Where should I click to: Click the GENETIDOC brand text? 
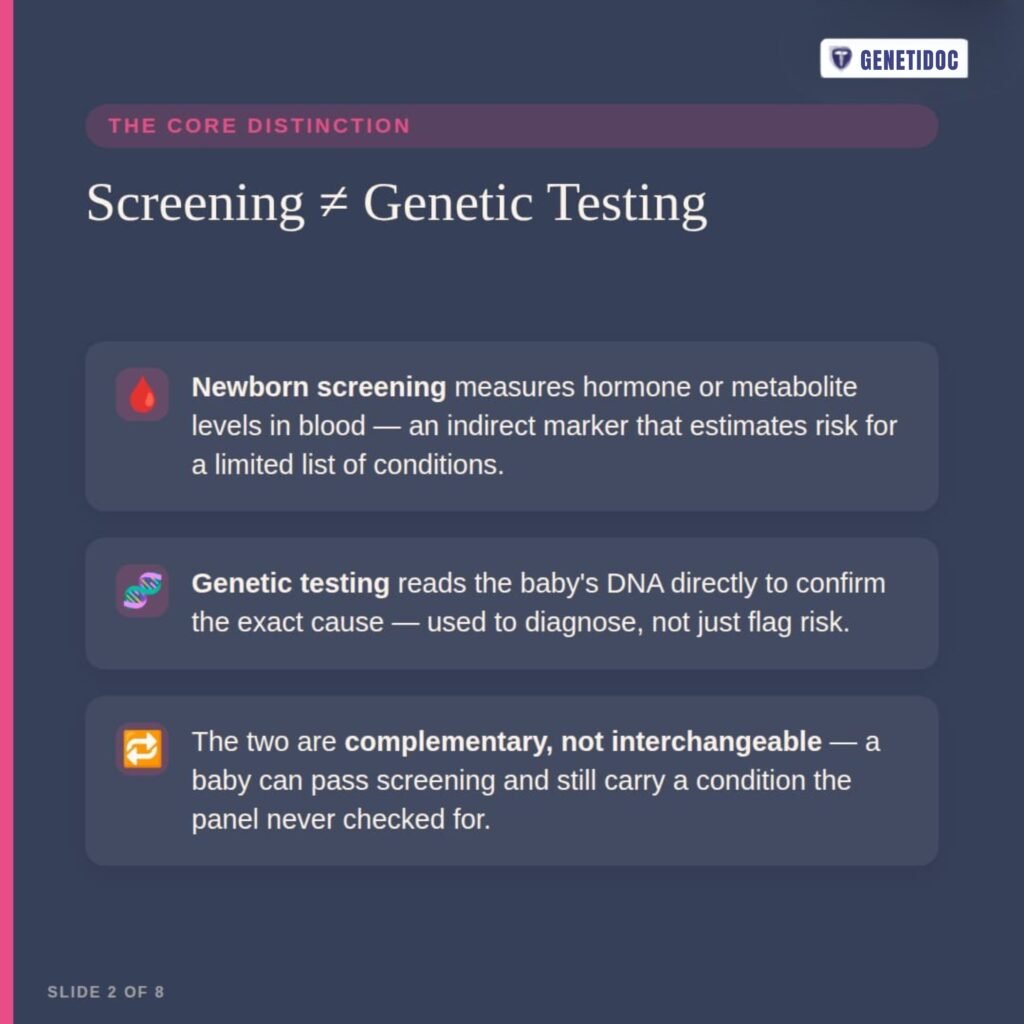coord(908,60)
